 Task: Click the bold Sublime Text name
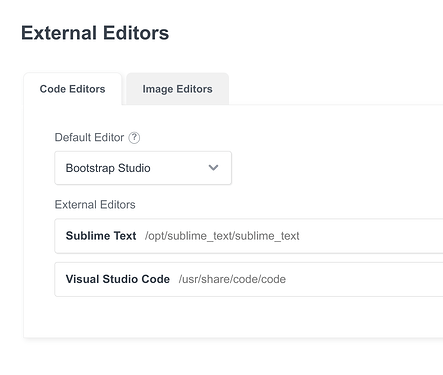[101, 236]
